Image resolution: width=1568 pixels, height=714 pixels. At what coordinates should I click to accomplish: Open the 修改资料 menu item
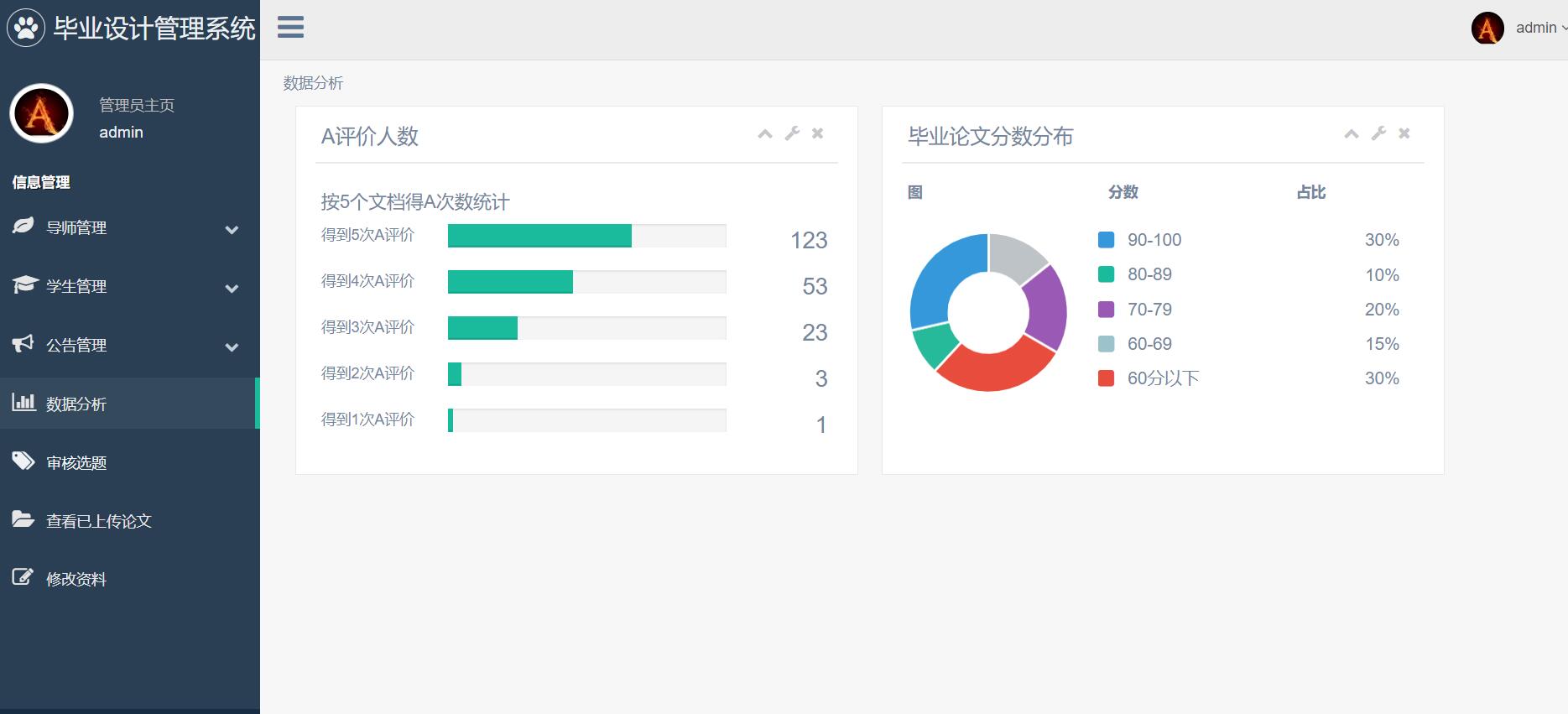[x=130, y=579]
